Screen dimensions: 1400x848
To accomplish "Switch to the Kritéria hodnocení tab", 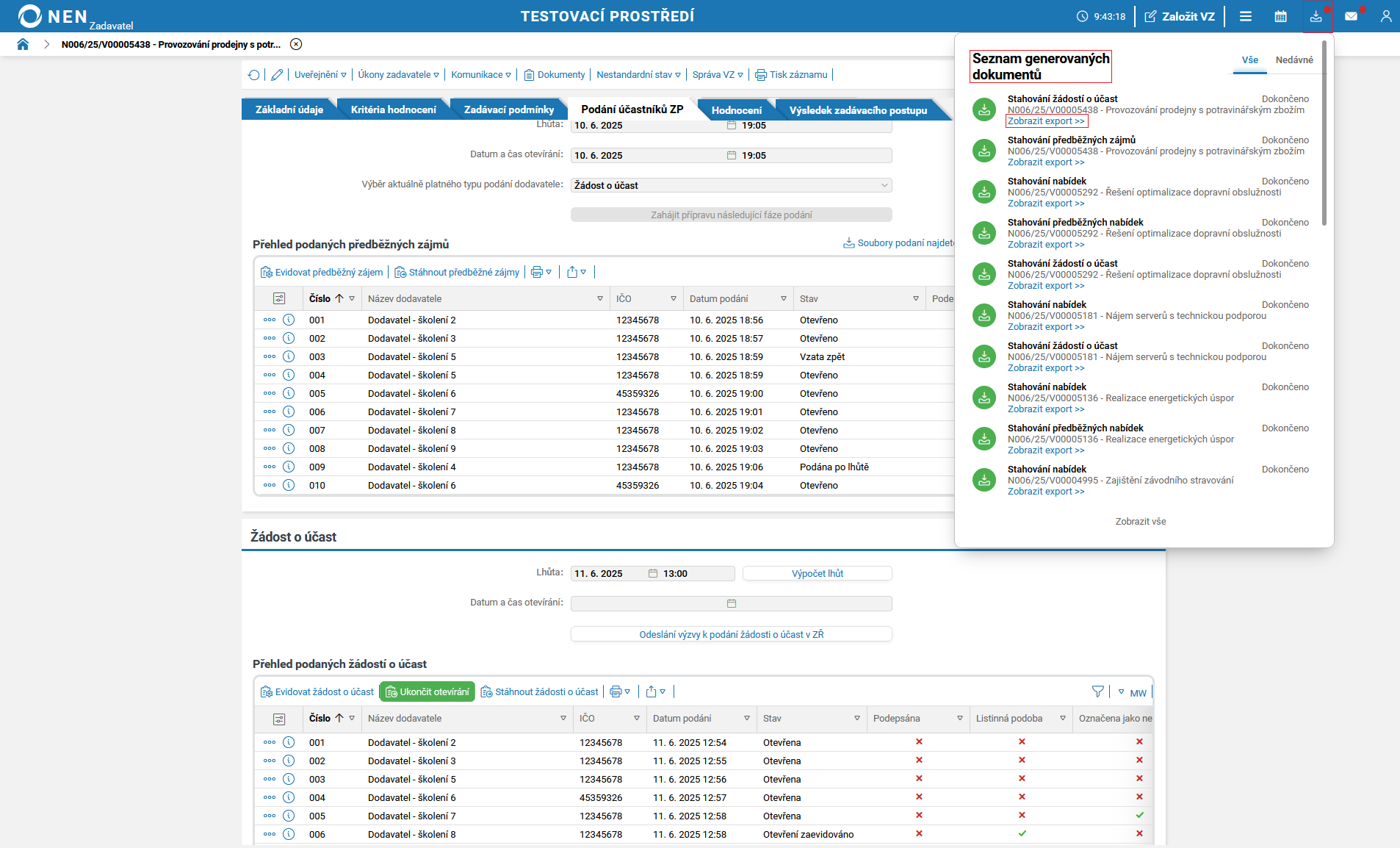I will (x=393, y=109).
